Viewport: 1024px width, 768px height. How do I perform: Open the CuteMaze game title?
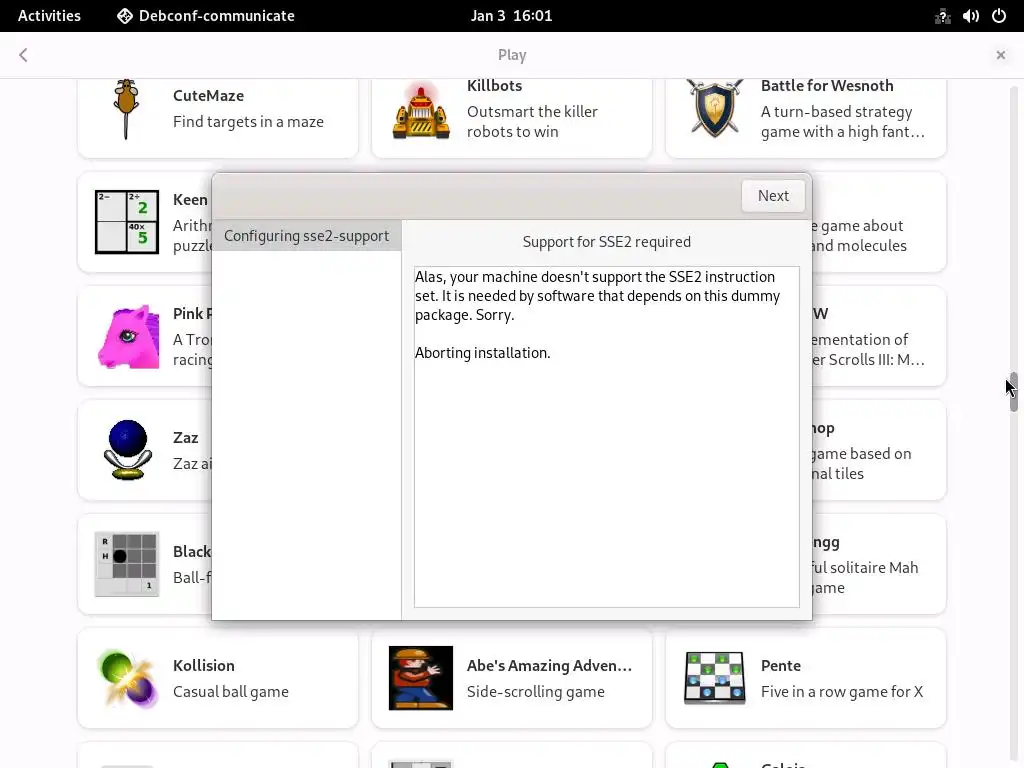pyautogui.click(x=208, y=95)
